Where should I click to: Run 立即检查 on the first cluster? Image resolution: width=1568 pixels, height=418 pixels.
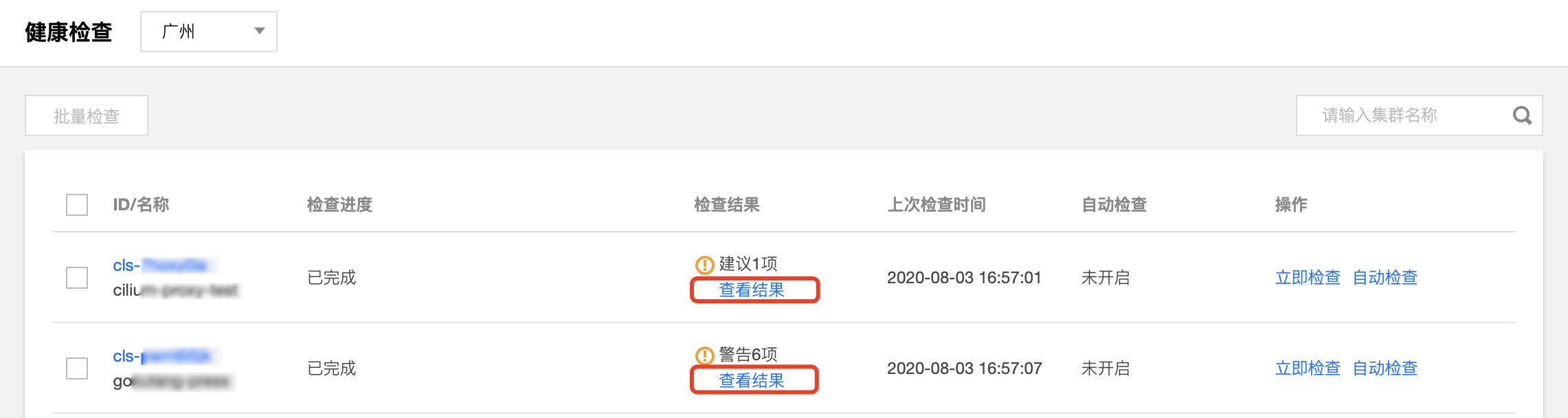click(x=1308, y=278)
